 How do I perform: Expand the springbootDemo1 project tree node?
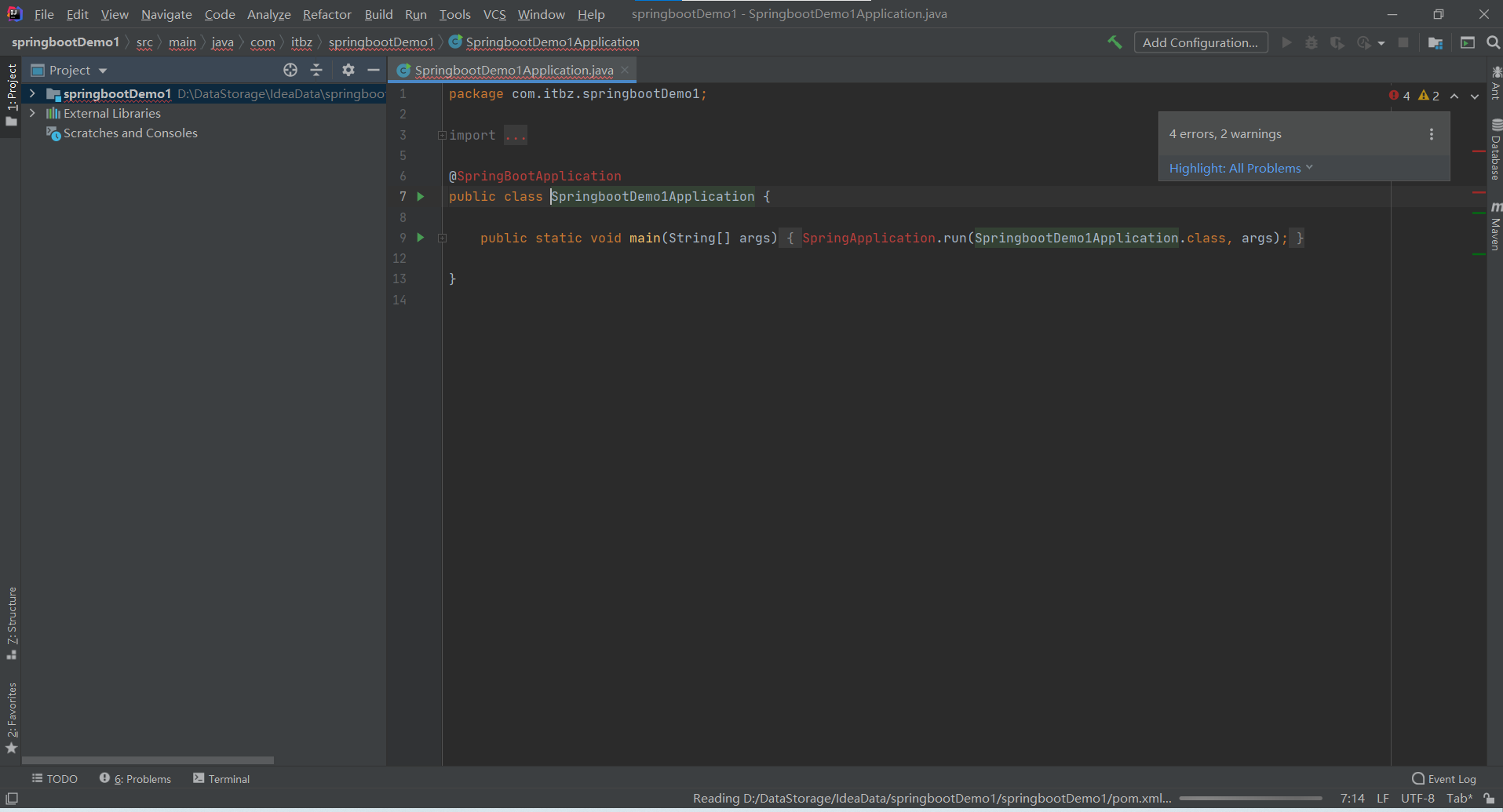click(32, 93)
